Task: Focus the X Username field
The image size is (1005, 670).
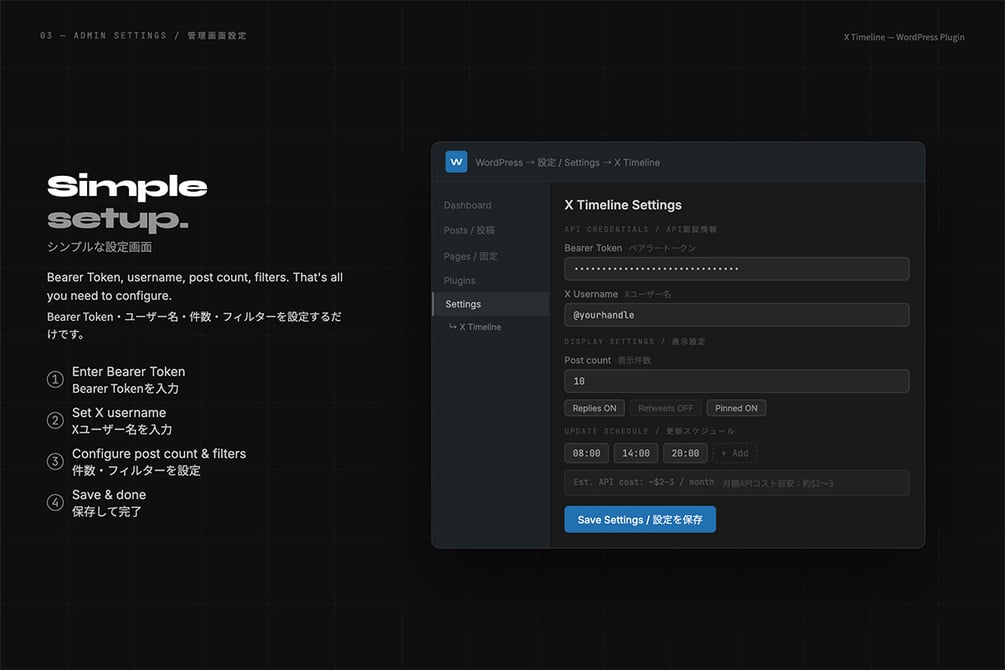Action: [736, 315]
